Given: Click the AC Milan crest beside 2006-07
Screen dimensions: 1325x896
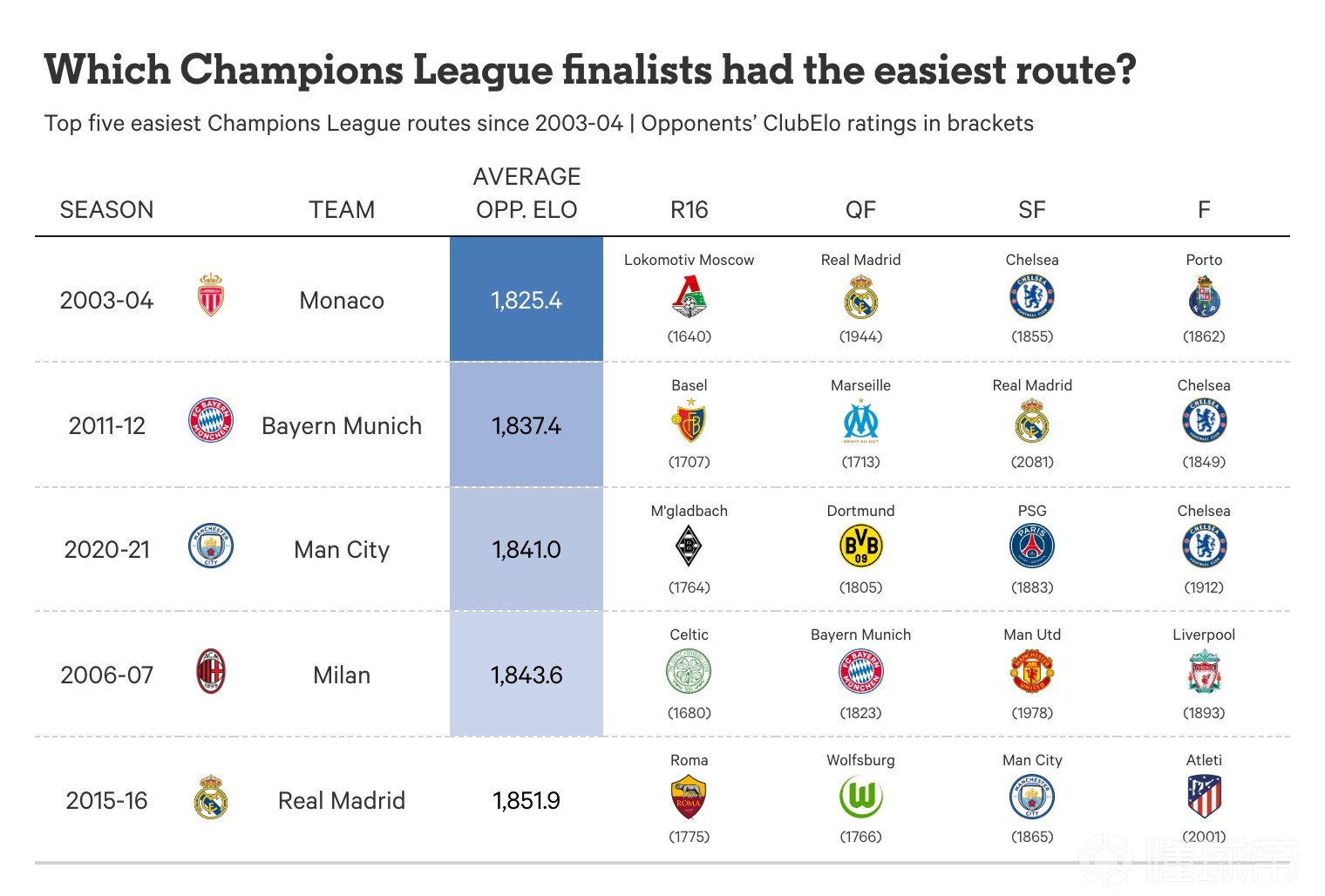Looking at the screenshot, I should coord(211,672).
